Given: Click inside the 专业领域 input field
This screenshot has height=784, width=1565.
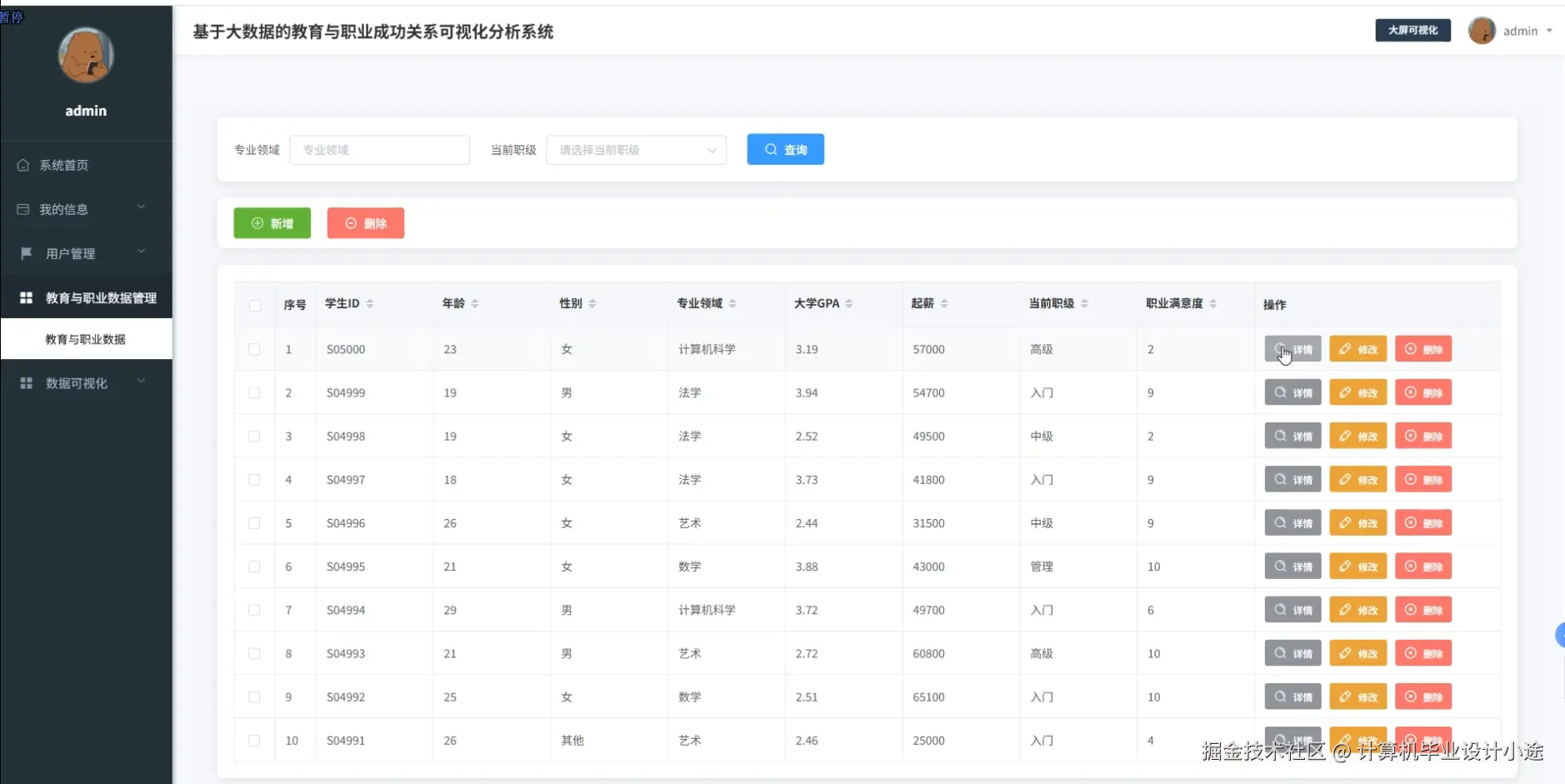Looking at the screenshot, I should point(379,150).
